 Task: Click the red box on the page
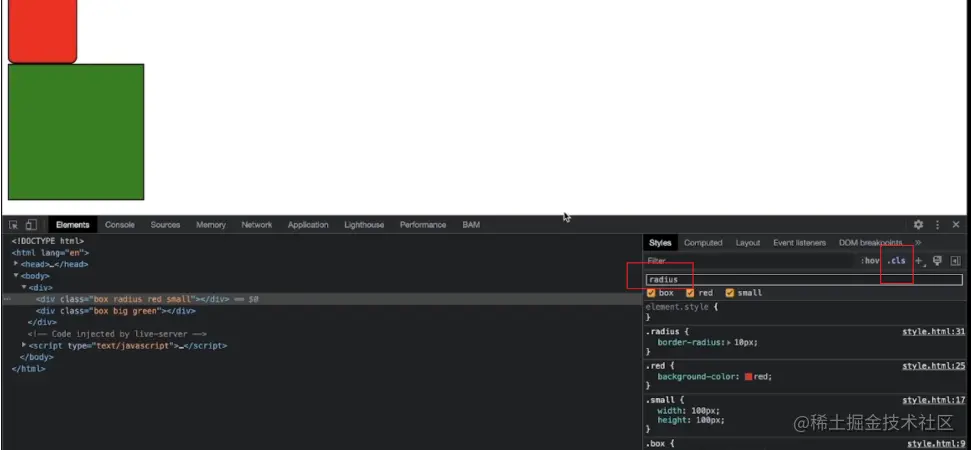pos(42,31)
